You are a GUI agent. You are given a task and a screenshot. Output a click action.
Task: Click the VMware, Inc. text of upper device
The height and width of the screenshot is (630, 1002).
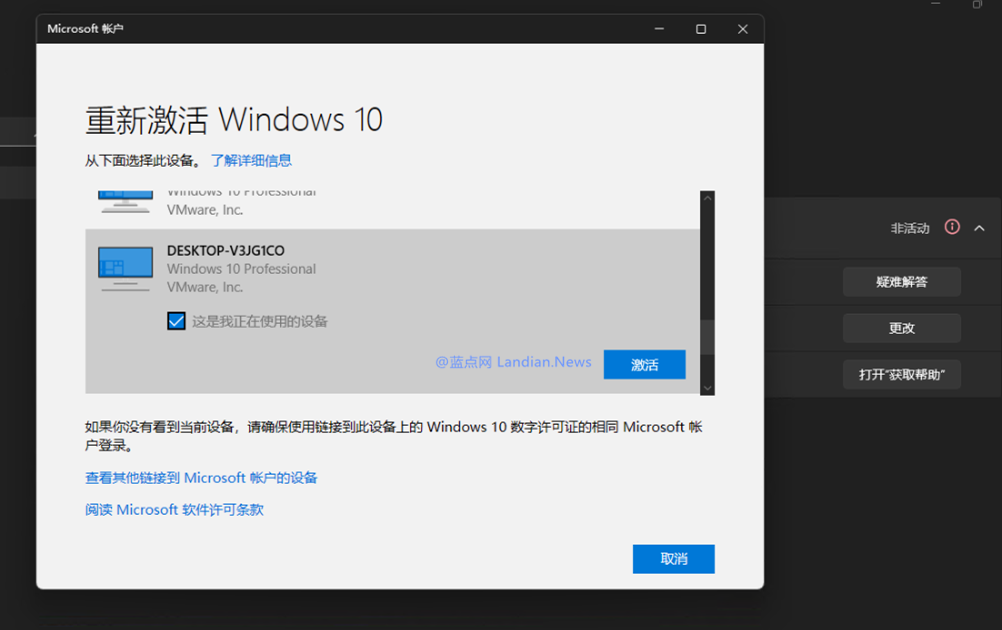pos(205,210)
